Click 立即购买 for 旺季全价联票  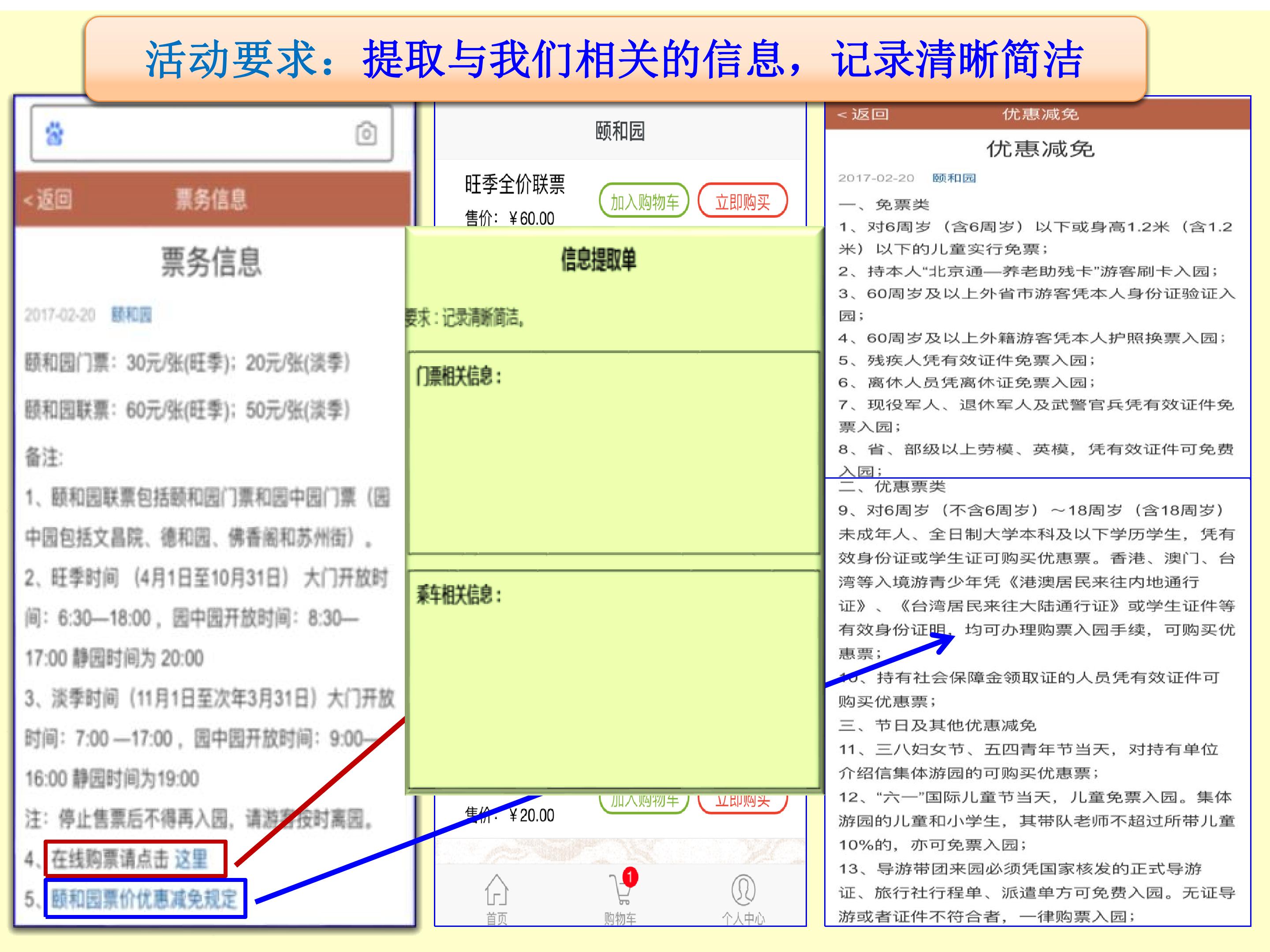click(x=742, y=201)
